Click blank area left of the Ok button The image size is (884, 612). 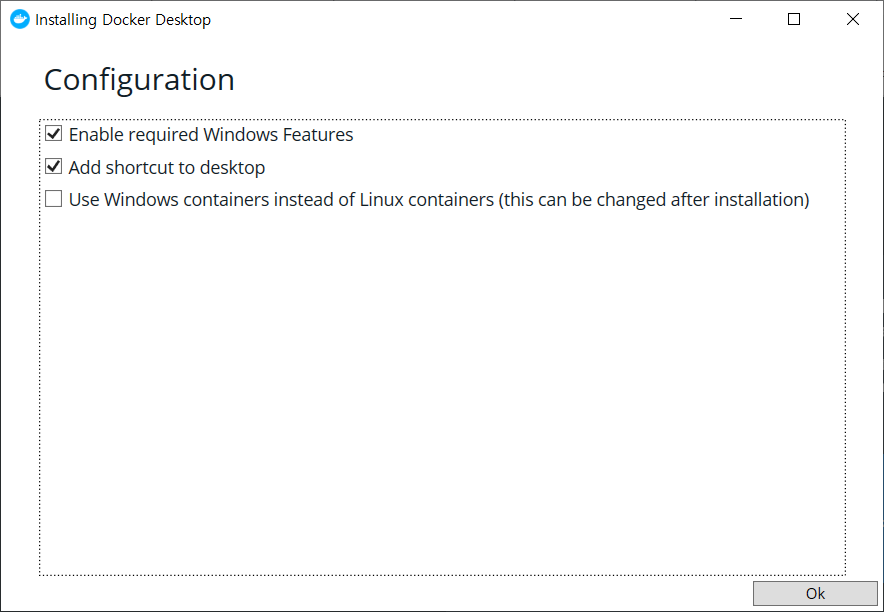click(x=400, y=593)
